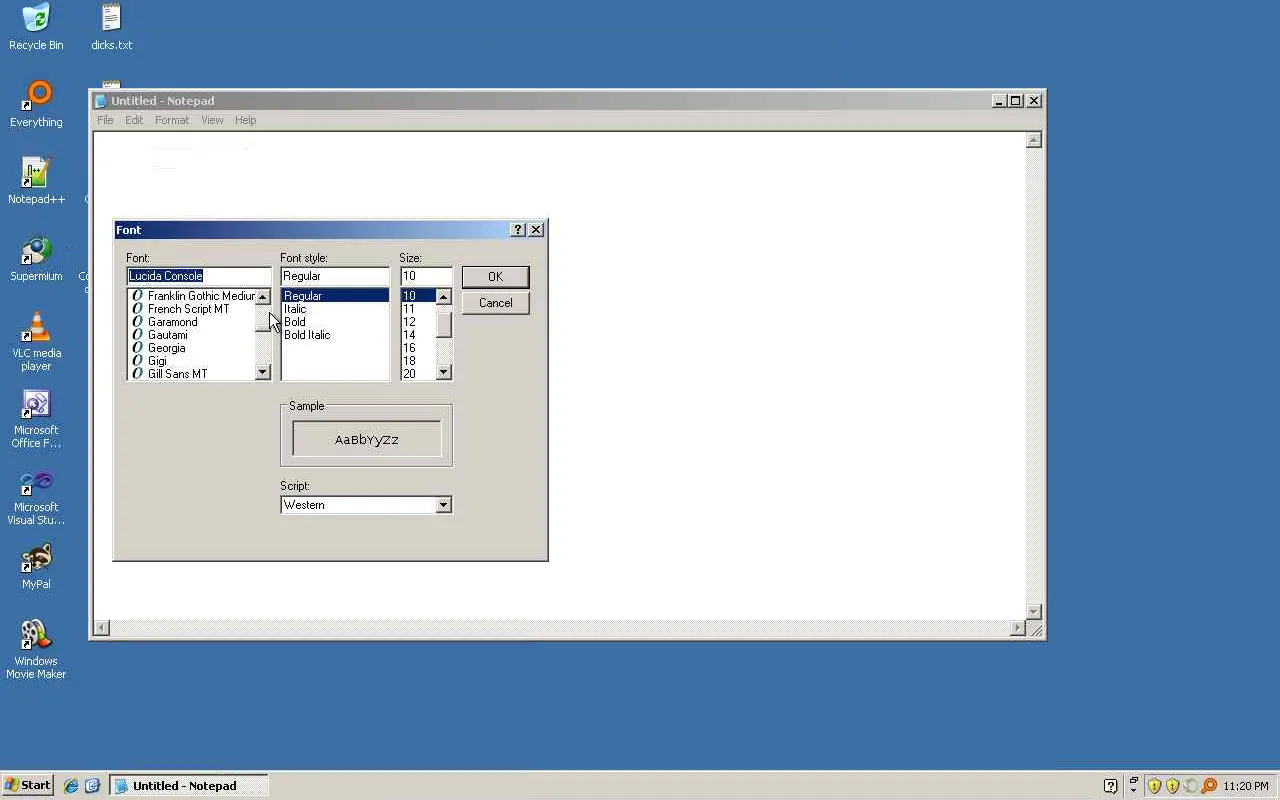Image resolution: width=1280 pixels, height=800 pixels.
Task: Select size 14 in the Size list
Action: pos(419,335)
